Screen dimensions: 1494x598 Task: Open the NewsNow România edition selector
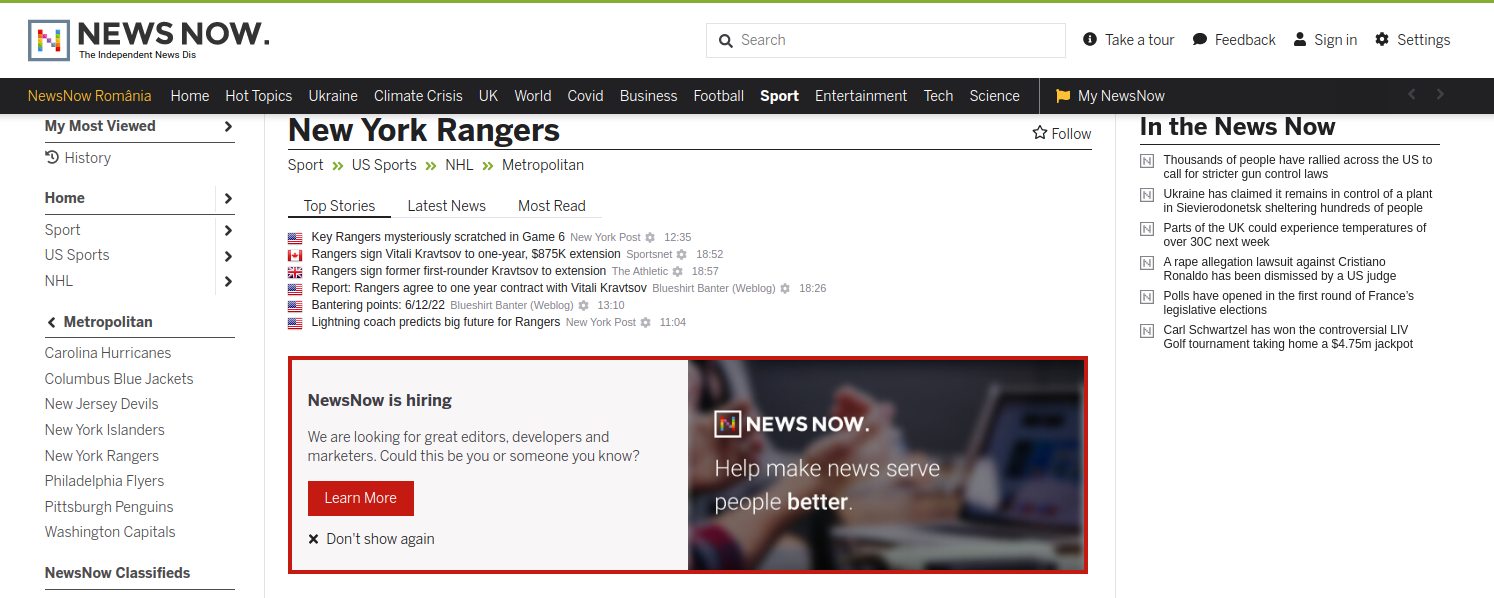click(x=90, y=96)
